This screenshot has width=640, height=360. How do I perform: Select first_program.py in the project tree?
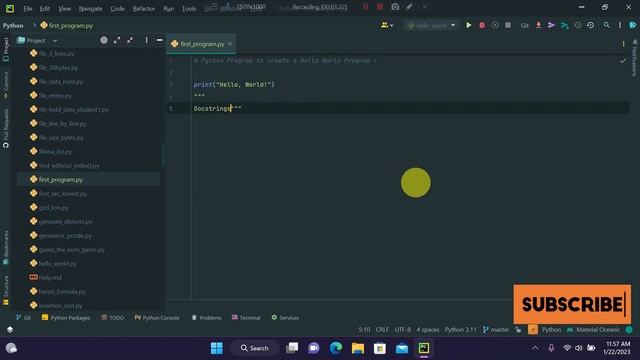tap(60, 180)
